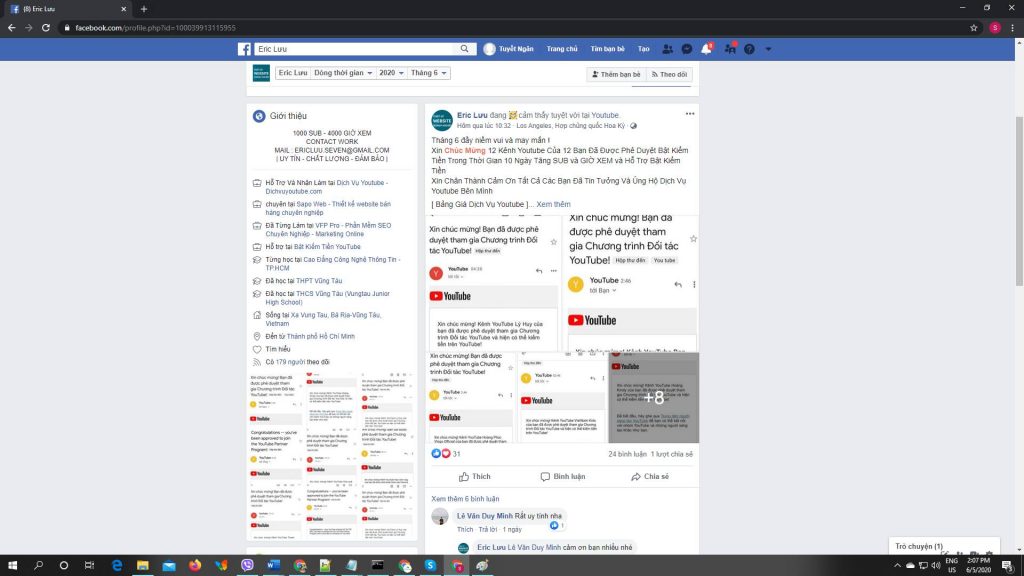This screenshot has width=1024, height=576.
Task: Show hidden system tray icons
Action: click(897, 566)
